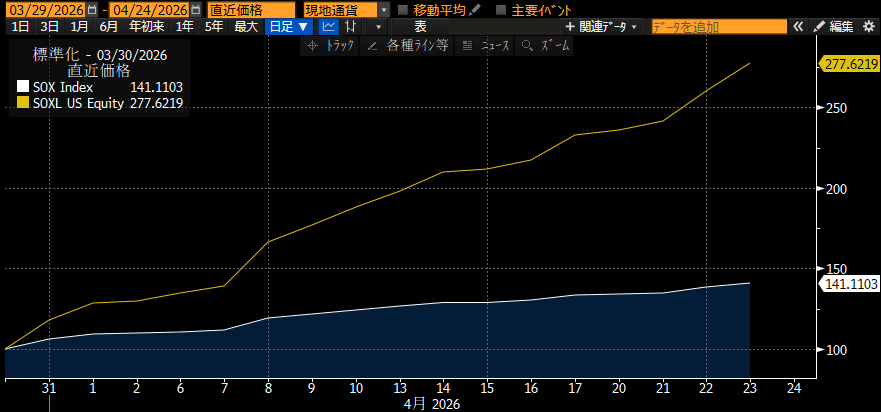Activate the ズーム zoom tool
Image resolution: width=881 pixels, height=412 pixels.
point(544,46)
